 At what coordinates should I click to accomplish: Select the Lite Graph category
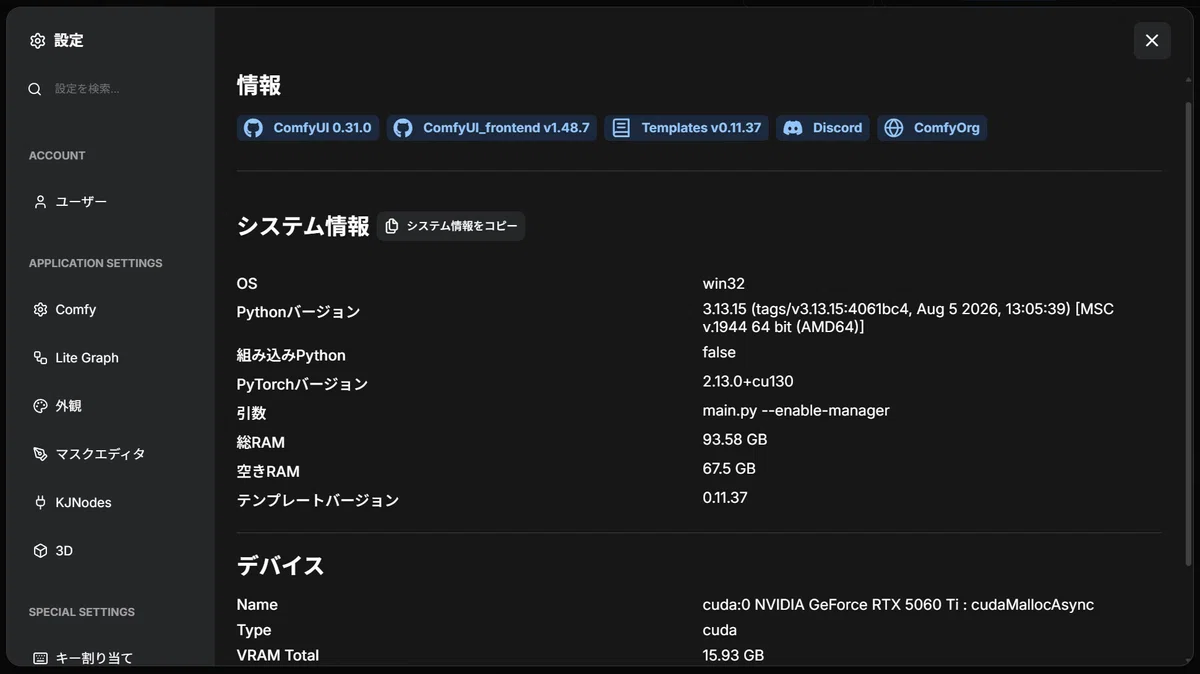point(110,358)
